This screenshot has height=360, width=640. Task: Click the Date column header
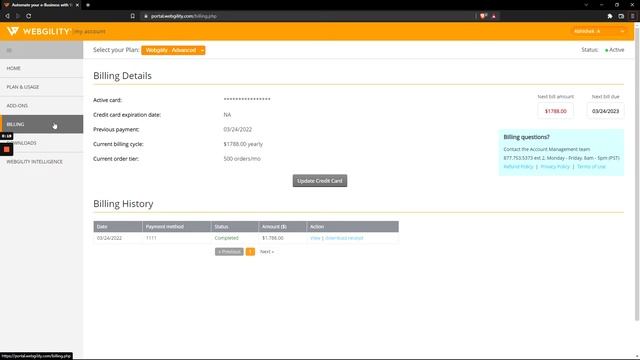point(118,227)
